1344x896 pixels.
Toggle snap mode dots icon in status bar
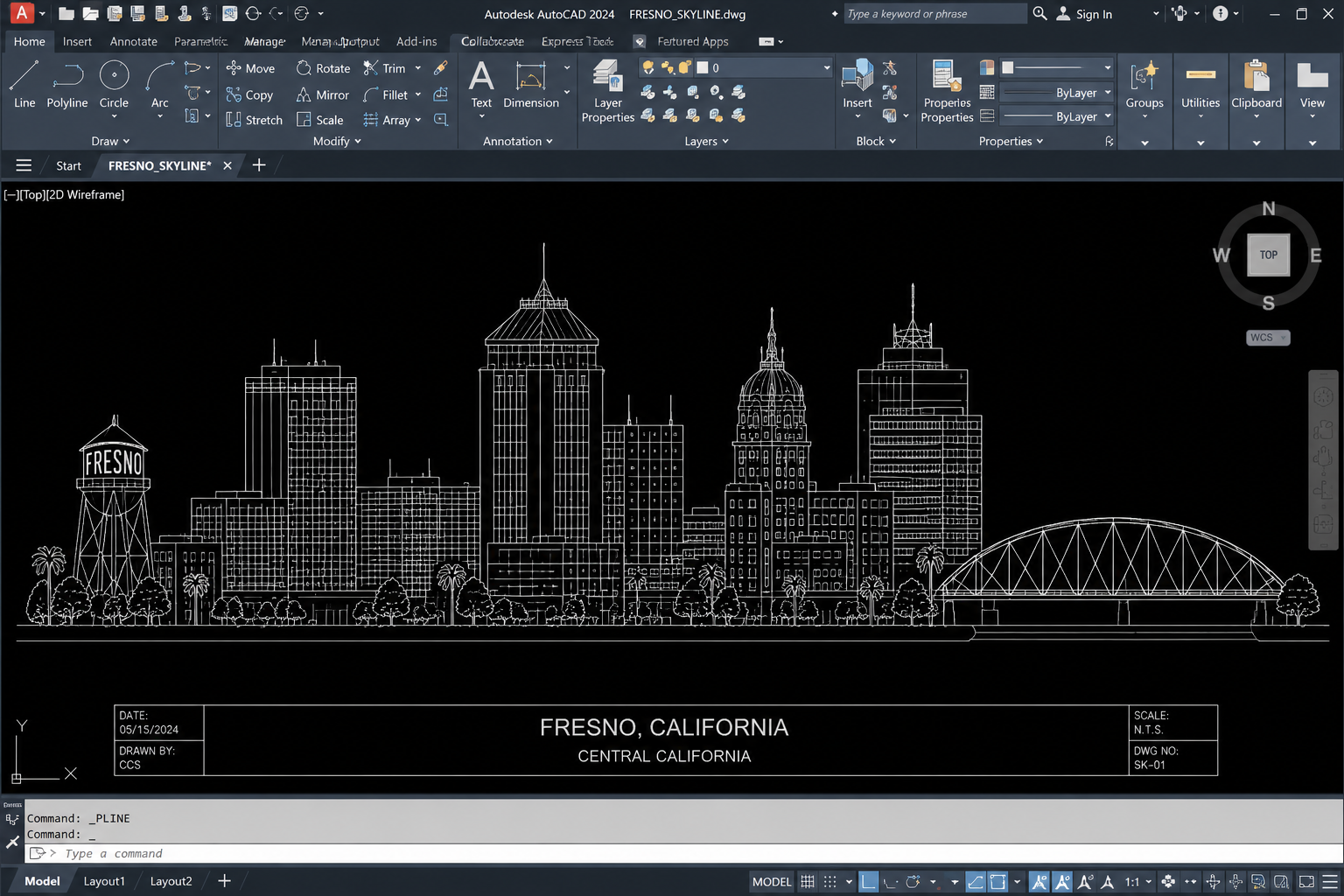click(x=830, y=881)
